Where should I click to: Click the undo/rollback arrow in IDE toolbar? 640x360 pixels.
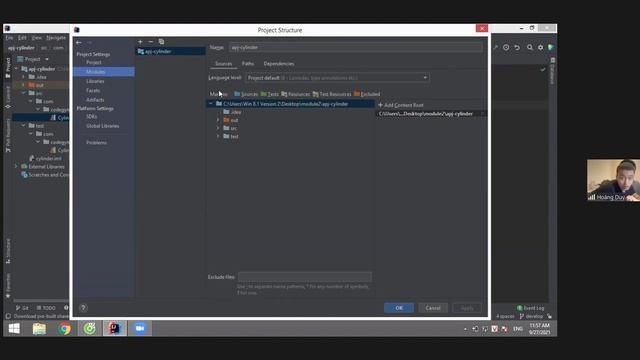click(517, 47)
